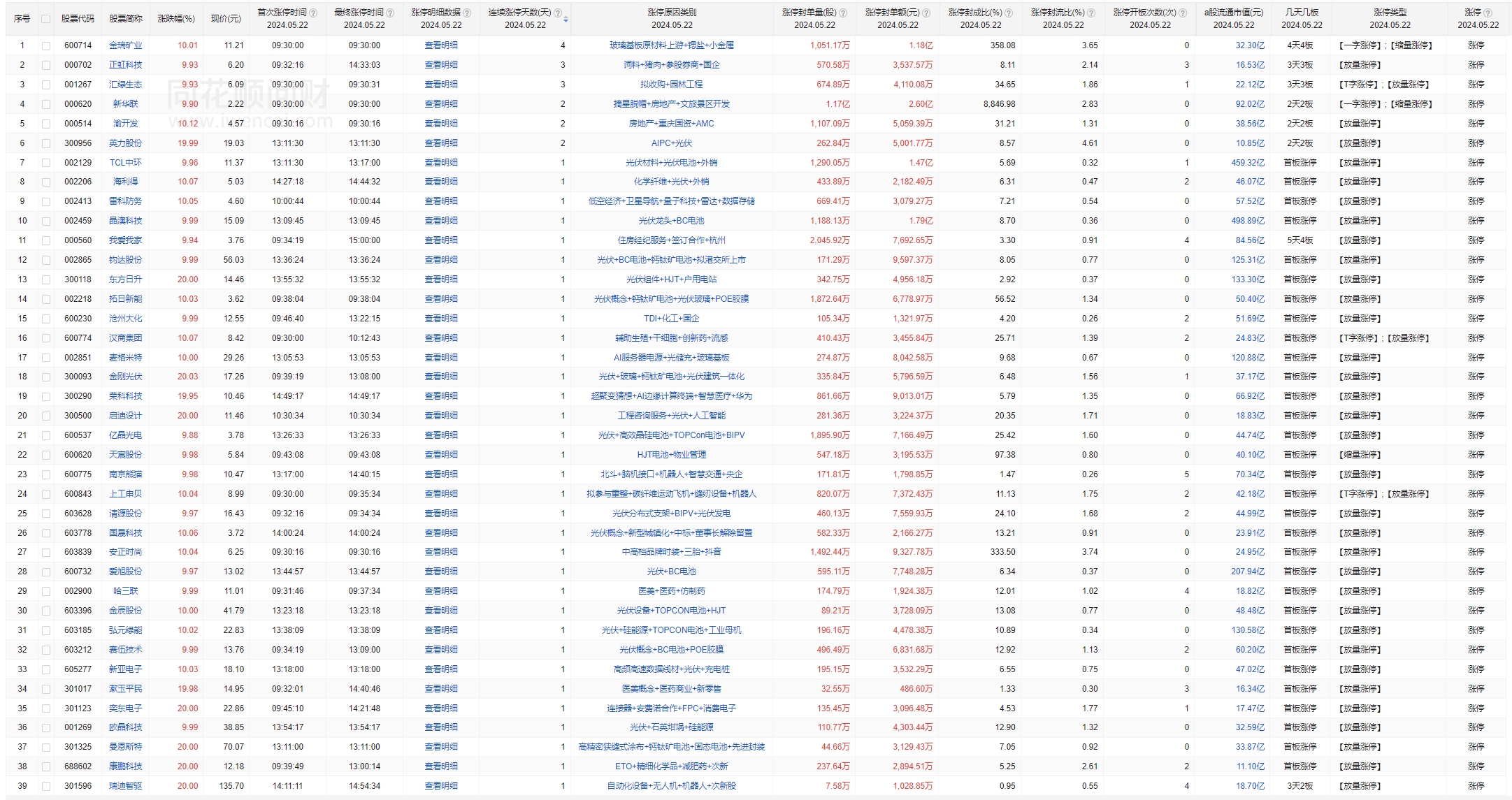Image resolution: width=1512 pixels, height=800 pixels.
Task: Select 5天4板 cell in 我爱我家 row
Action: (x=1300, y=240)
